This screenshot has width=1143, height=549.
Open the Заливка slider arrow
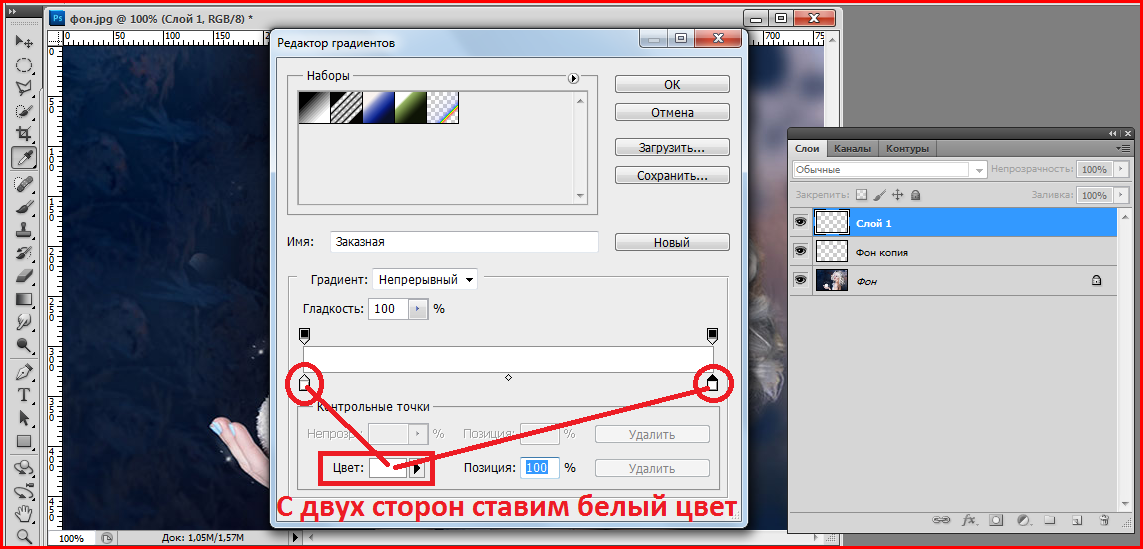pyautogui.click(x=1120, y=195)
